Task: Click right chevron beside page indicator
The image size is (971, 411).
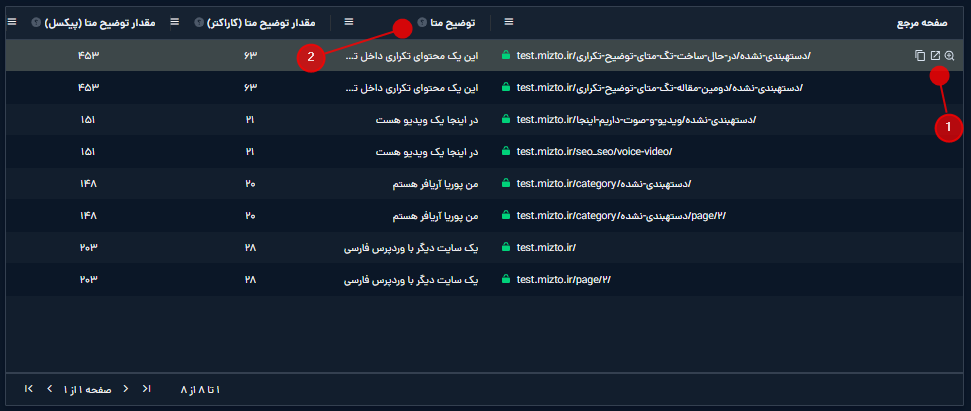Action: coord(126,389)
